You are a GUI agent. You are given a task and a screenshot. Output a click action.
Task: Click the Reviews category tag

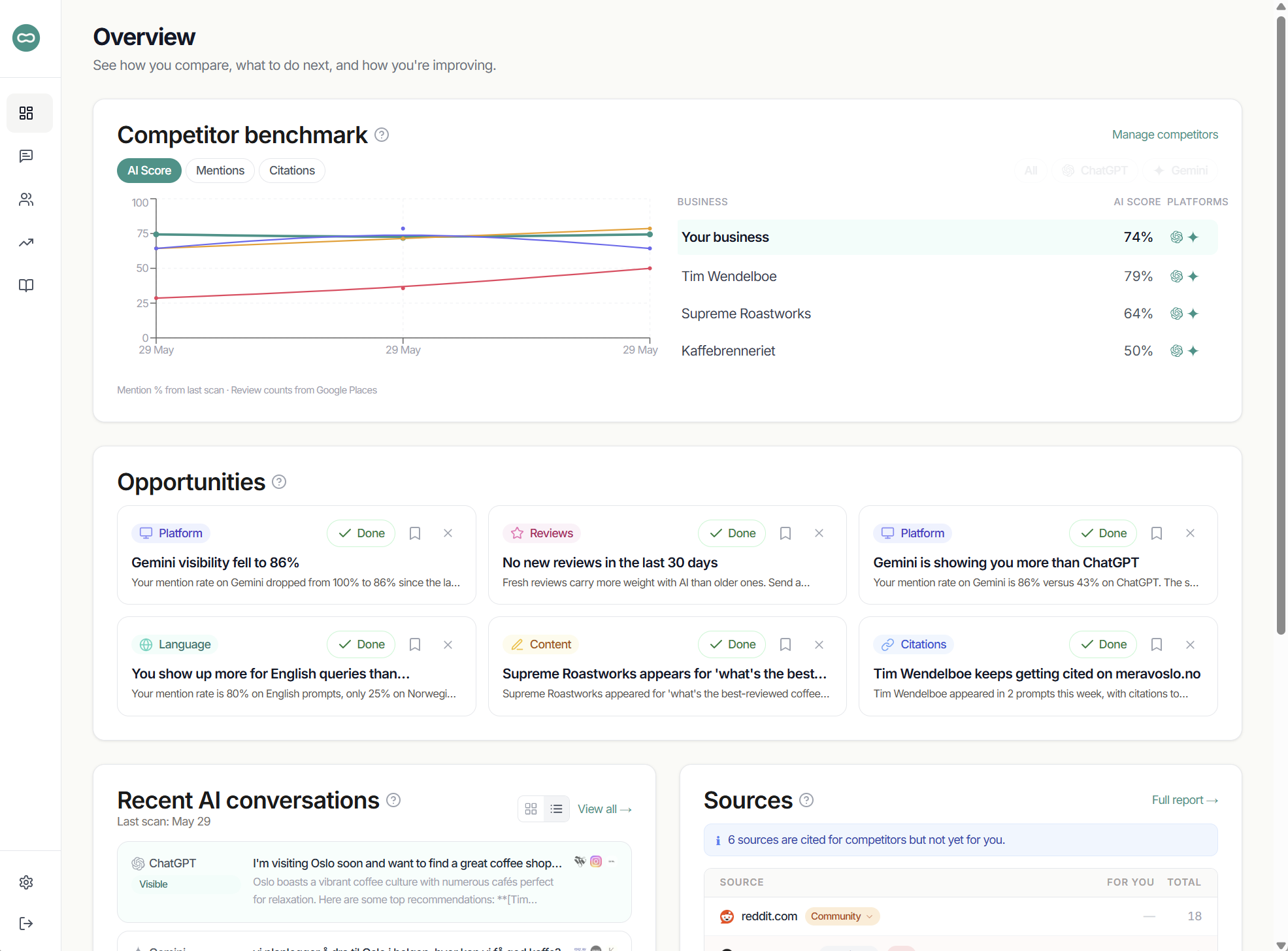[542, 533]
